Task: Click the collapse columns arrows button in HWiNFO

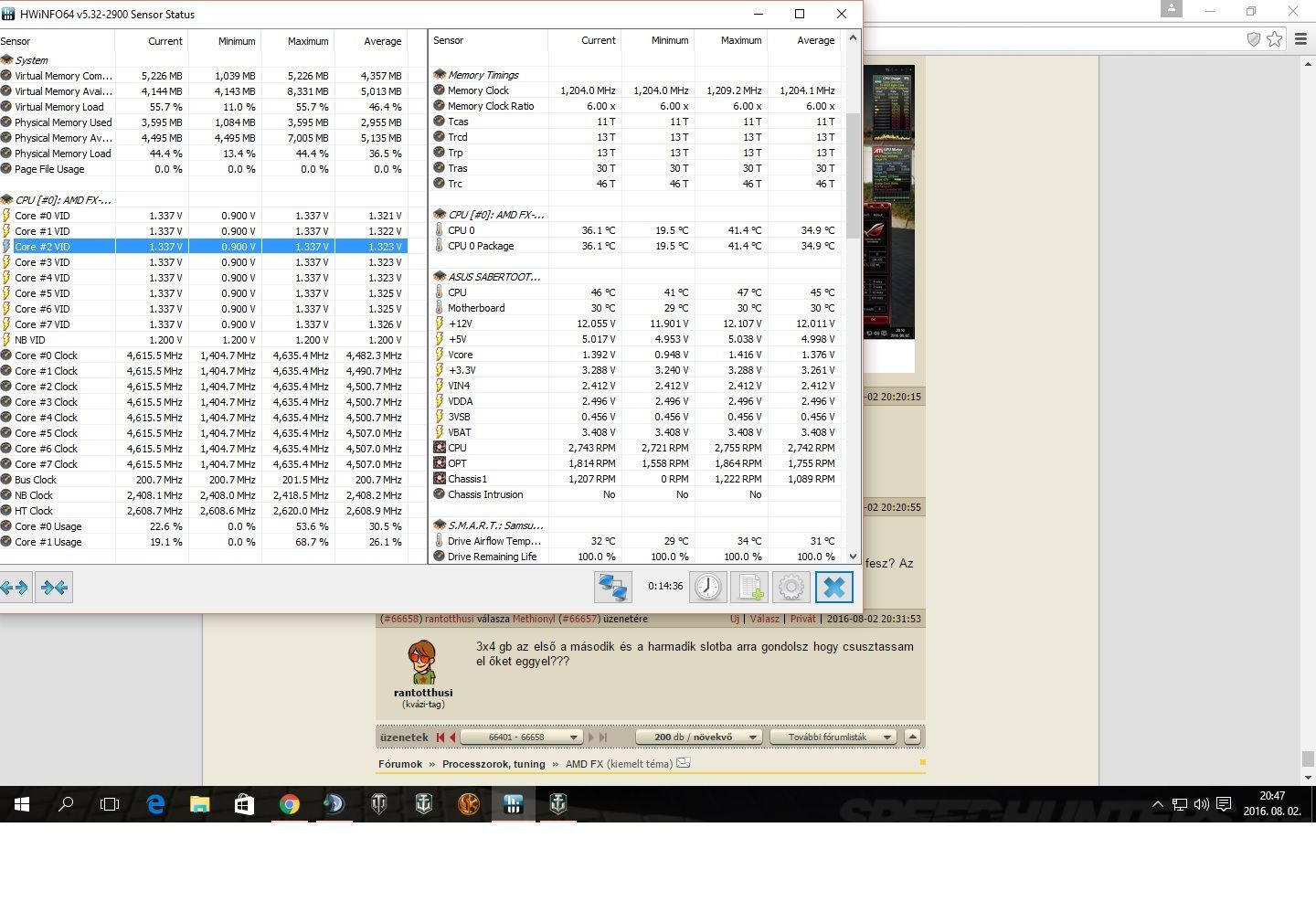Action: [x=54, y=588]
